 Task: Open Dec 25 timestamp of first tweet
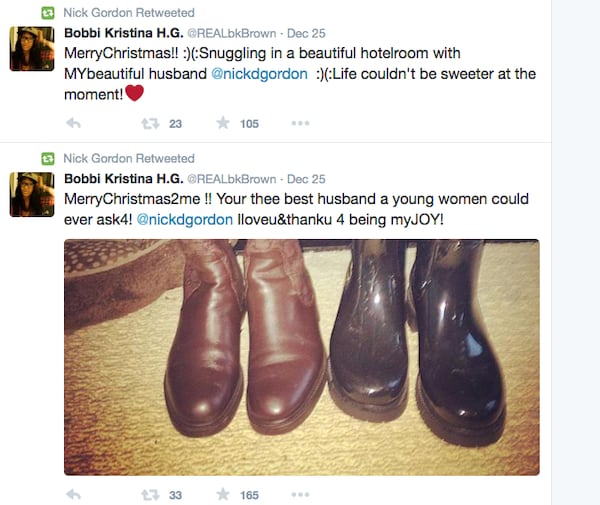pos(306,33)
